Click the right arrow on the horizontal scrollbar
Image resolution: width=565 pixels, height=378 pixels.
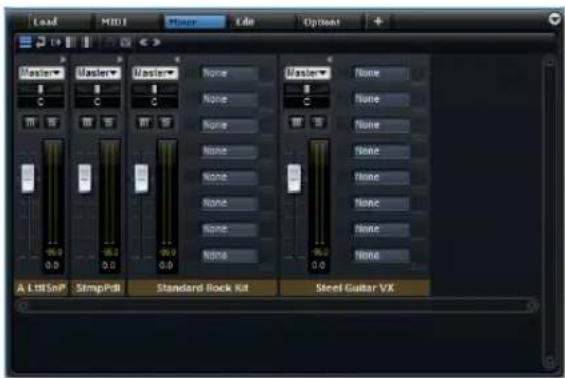coord(531,306)
